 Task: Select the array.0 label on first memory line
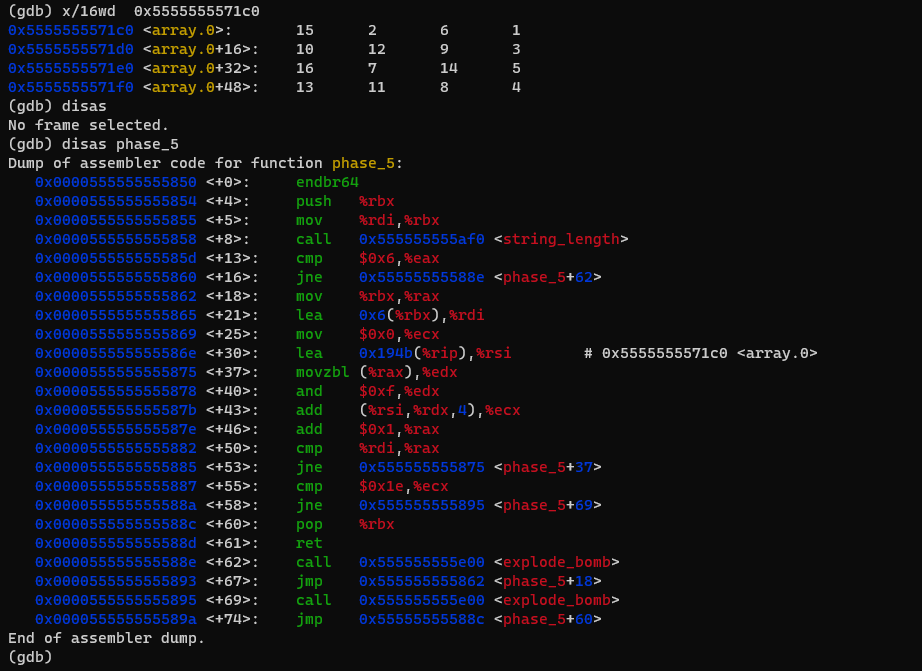(x=190, y=30)
